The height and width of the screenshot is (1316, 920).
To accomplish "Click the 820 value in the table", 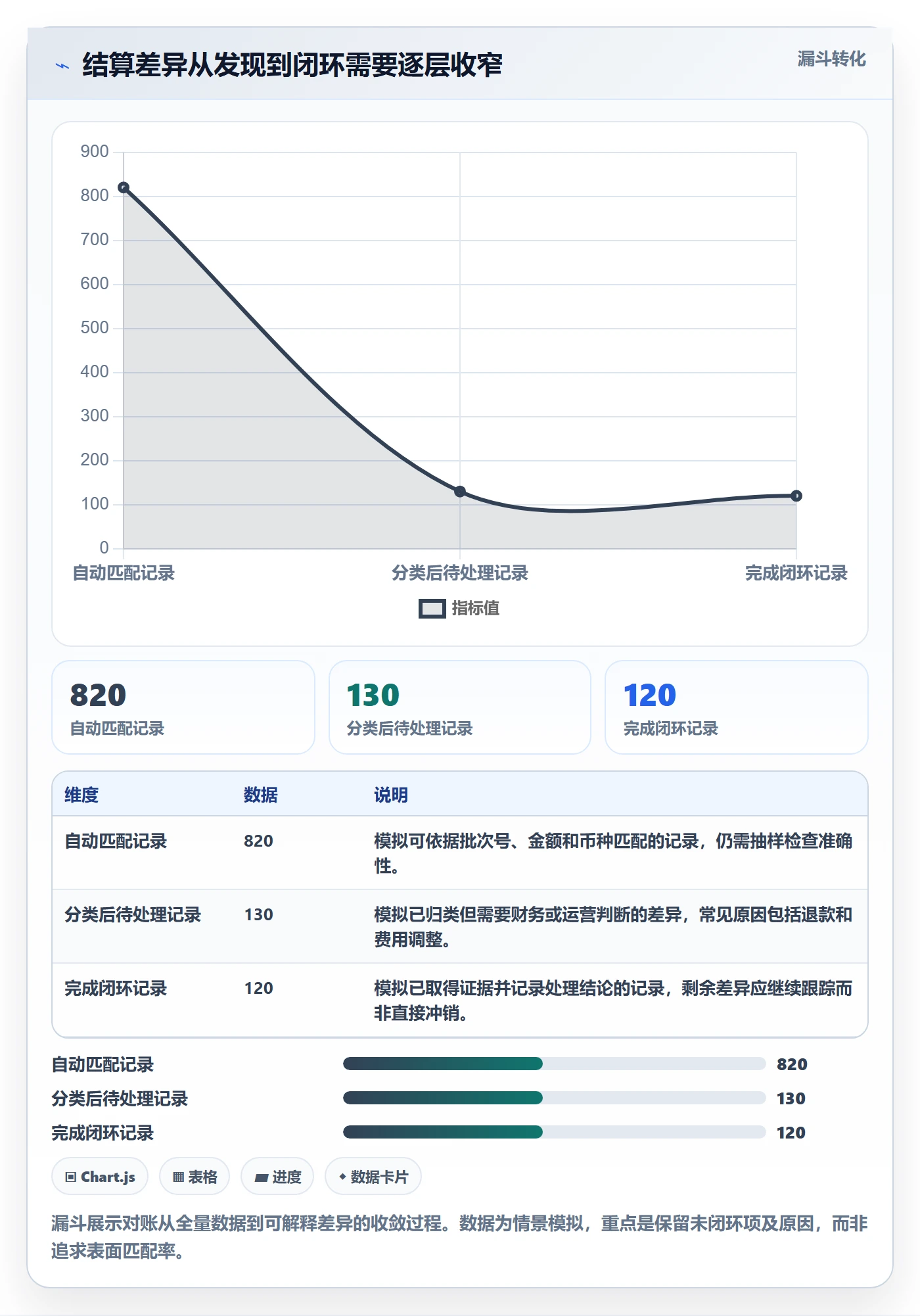I will (x=258, y=841).
